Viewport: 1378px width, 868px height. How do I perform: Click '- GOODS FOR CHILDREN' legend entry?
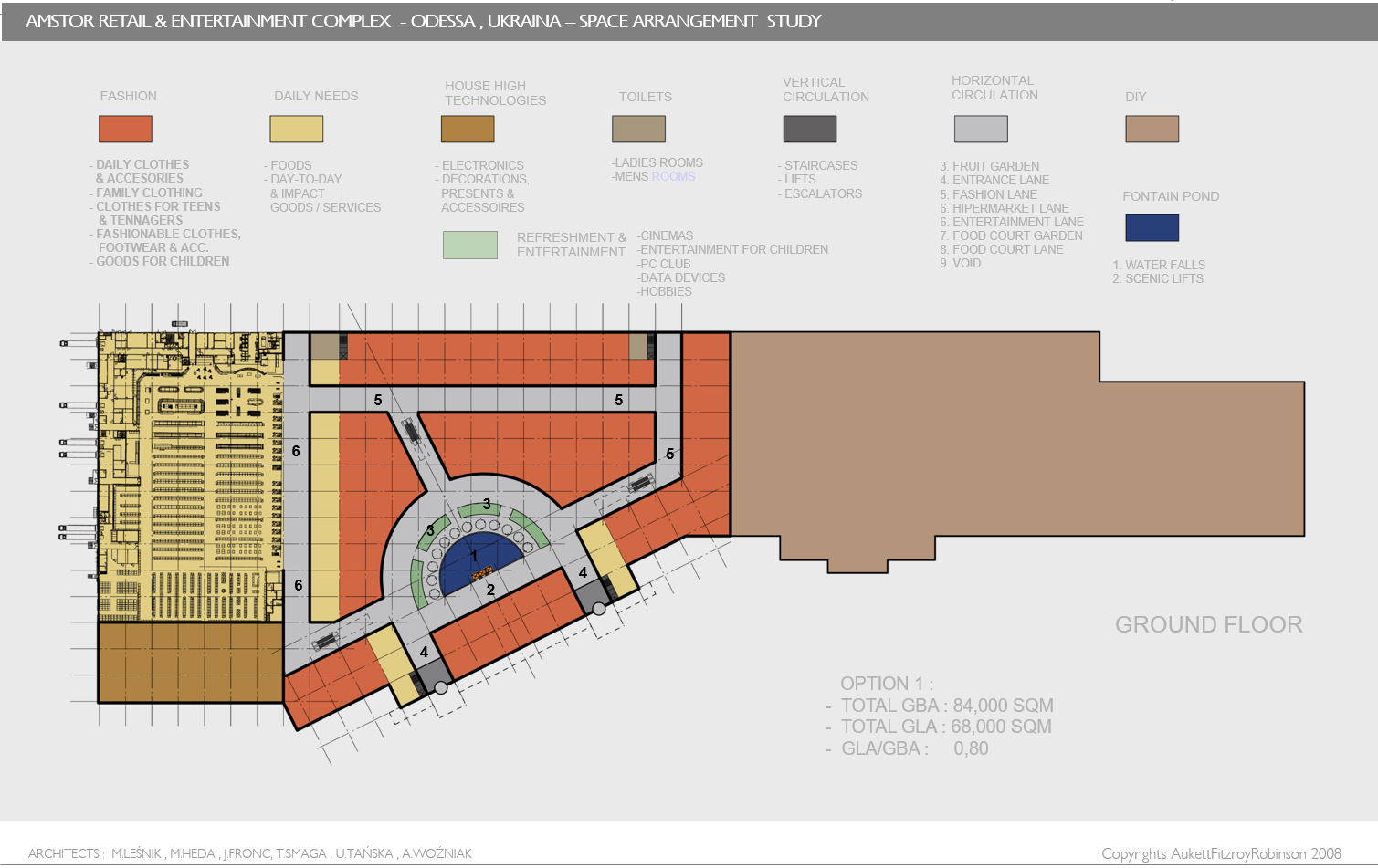click(x=160, y=261)
